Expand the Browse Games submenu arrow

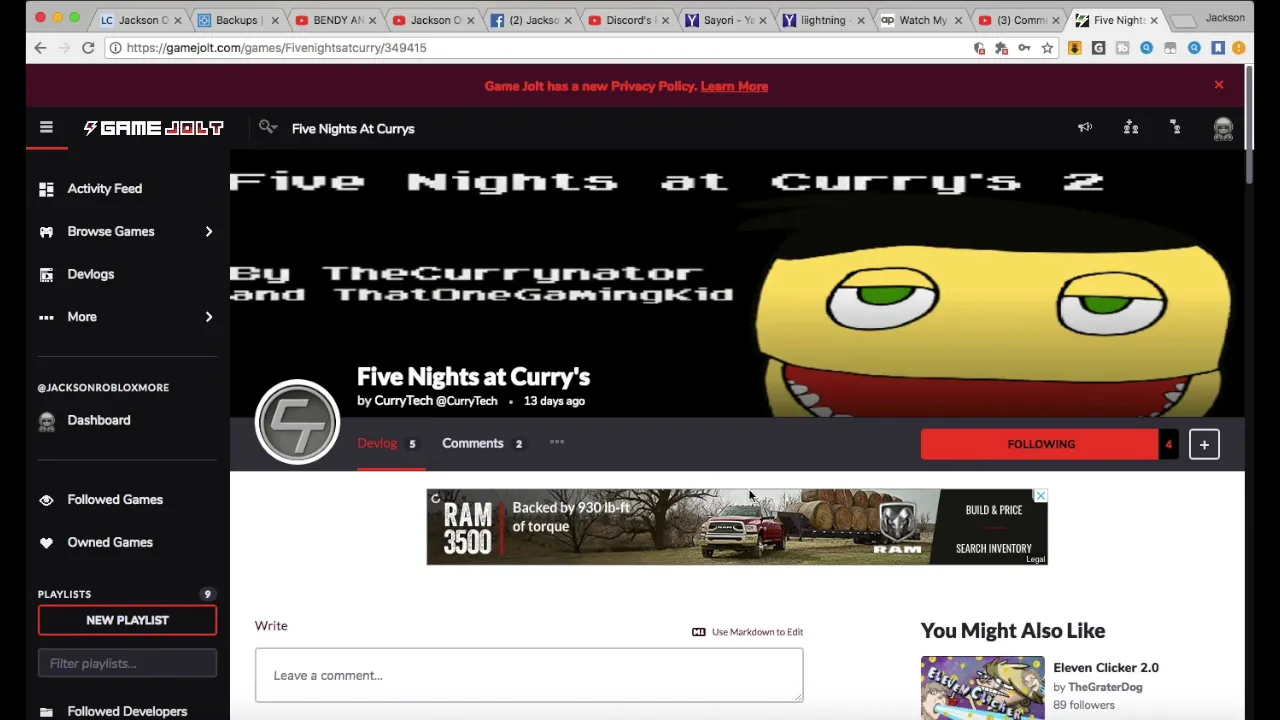pos(208,231)
